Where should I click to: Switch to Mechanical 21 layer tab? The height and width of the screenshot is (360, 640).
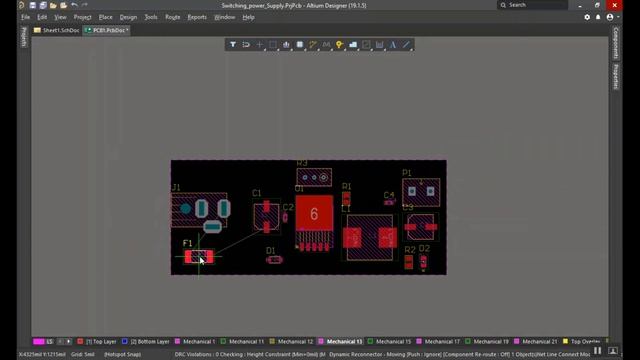click(x=536, y=342)
